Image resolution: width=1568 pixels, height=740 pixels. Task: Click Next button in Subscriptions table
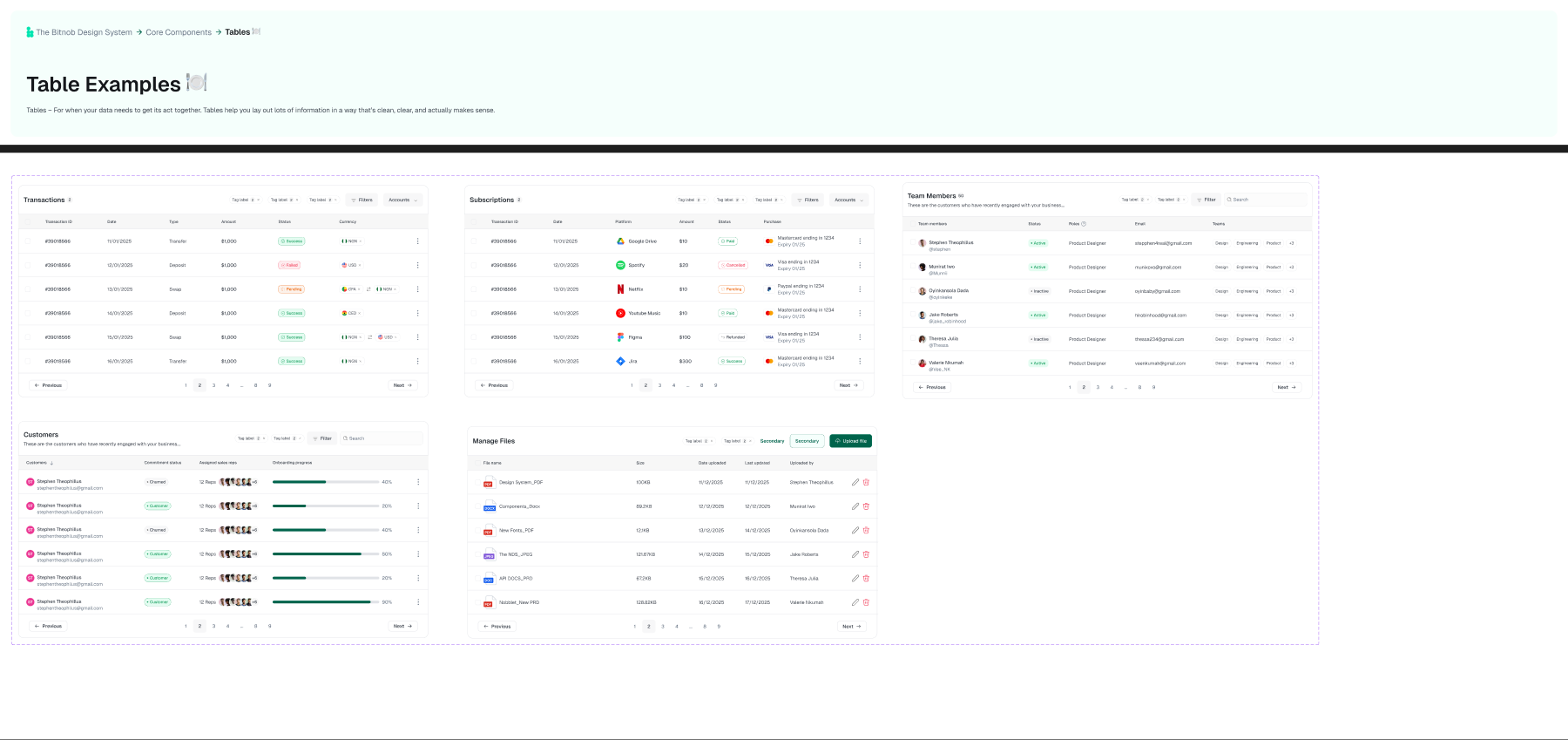[848, 385]
